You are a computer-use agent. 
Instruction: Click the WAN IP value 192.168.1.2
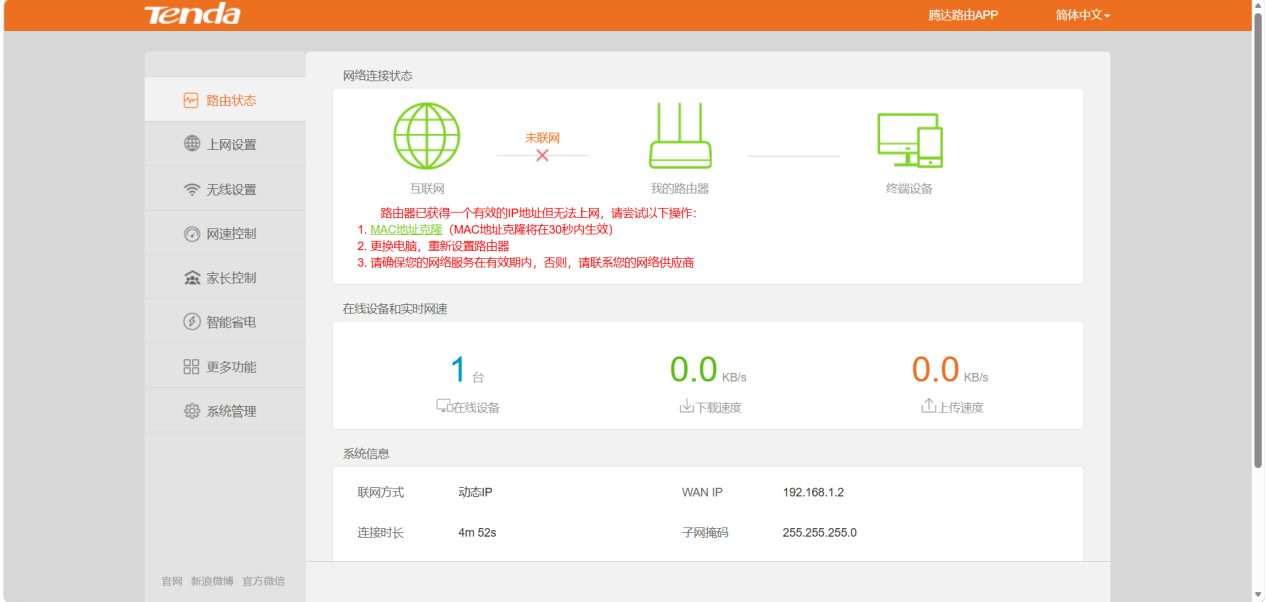[x=813, y=492]
